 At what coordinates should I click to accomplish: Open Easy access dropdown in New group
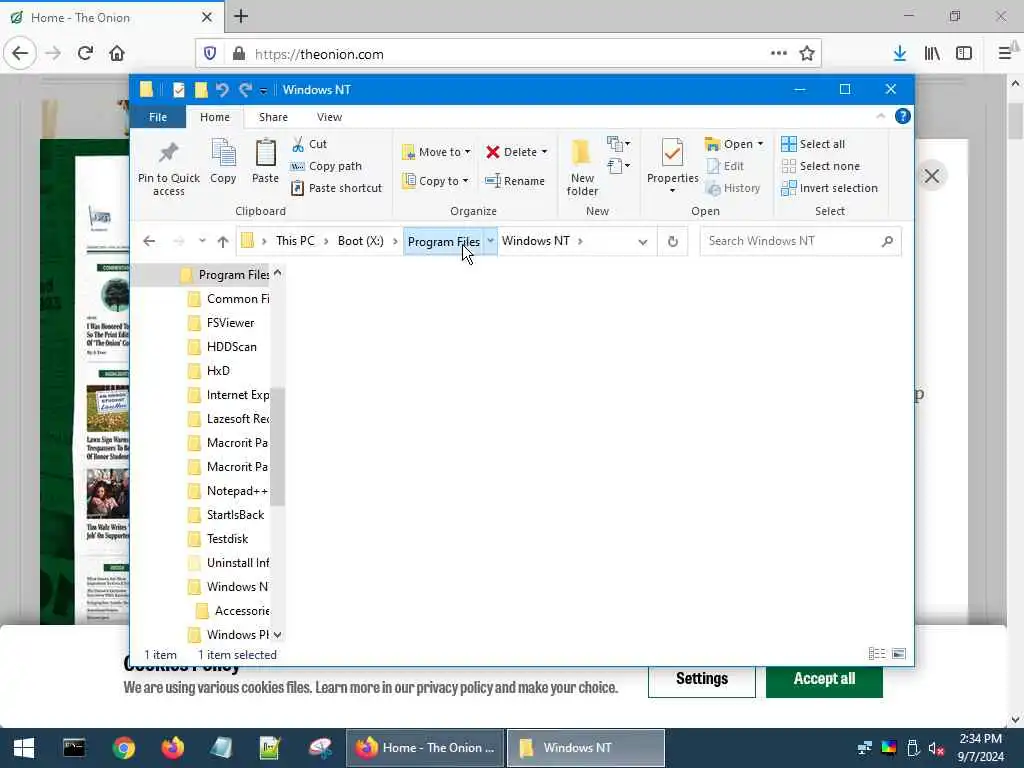click(618, 166)
